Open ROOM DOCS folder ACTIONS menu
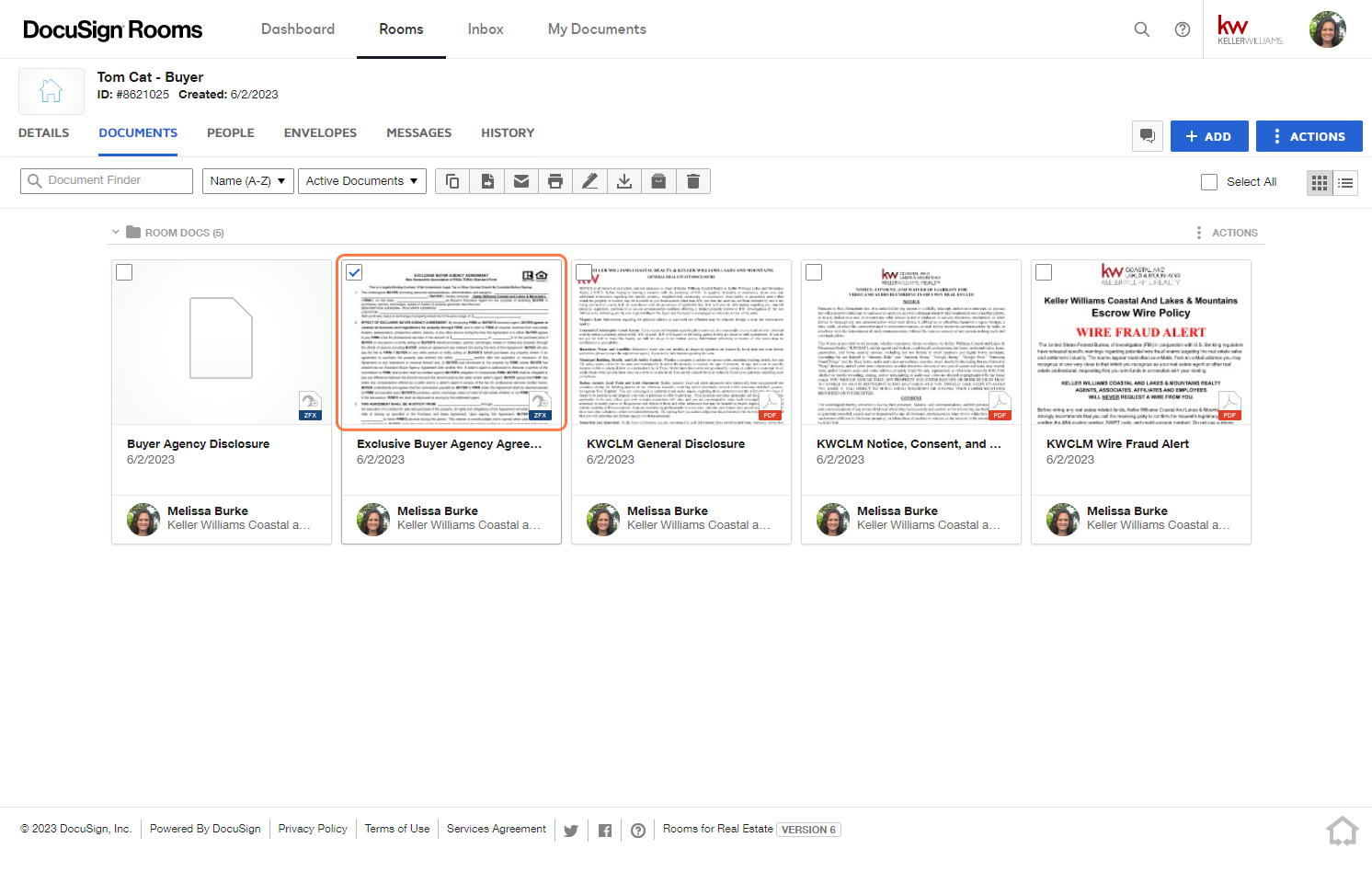 [1227, 233]
